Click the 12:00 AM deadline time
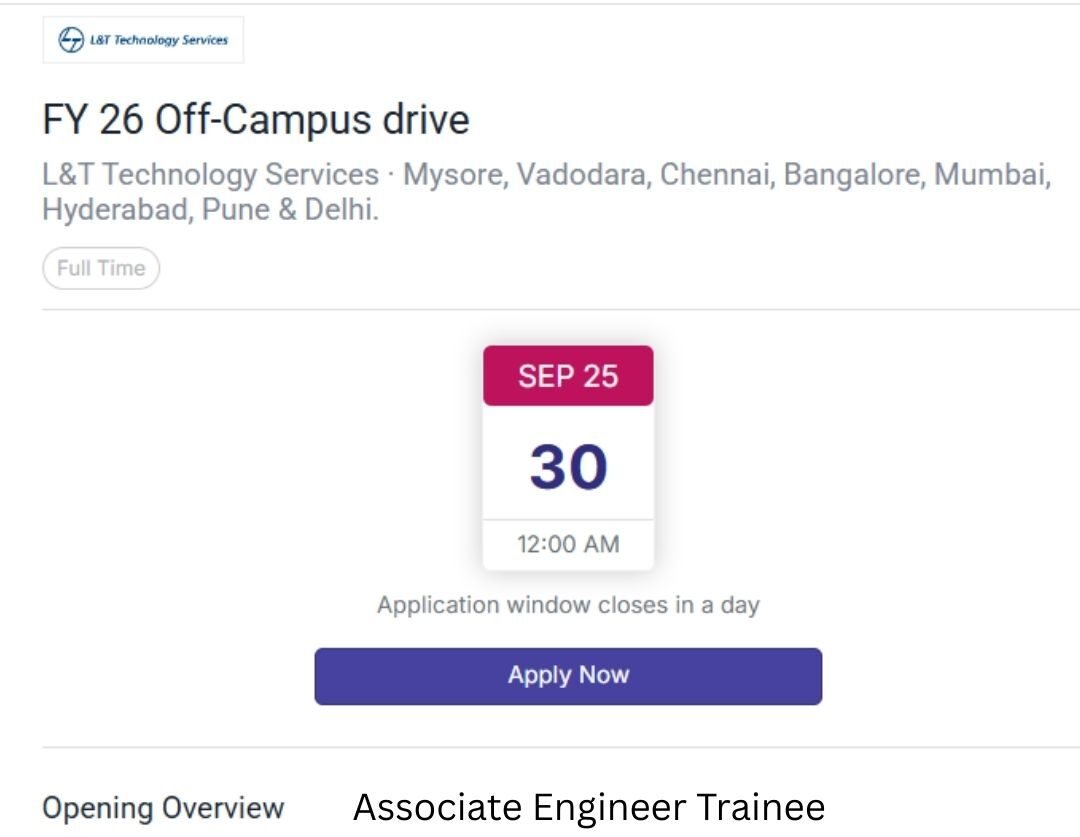This screenshot has height=837, width=1080. click(x=568, y=545)
